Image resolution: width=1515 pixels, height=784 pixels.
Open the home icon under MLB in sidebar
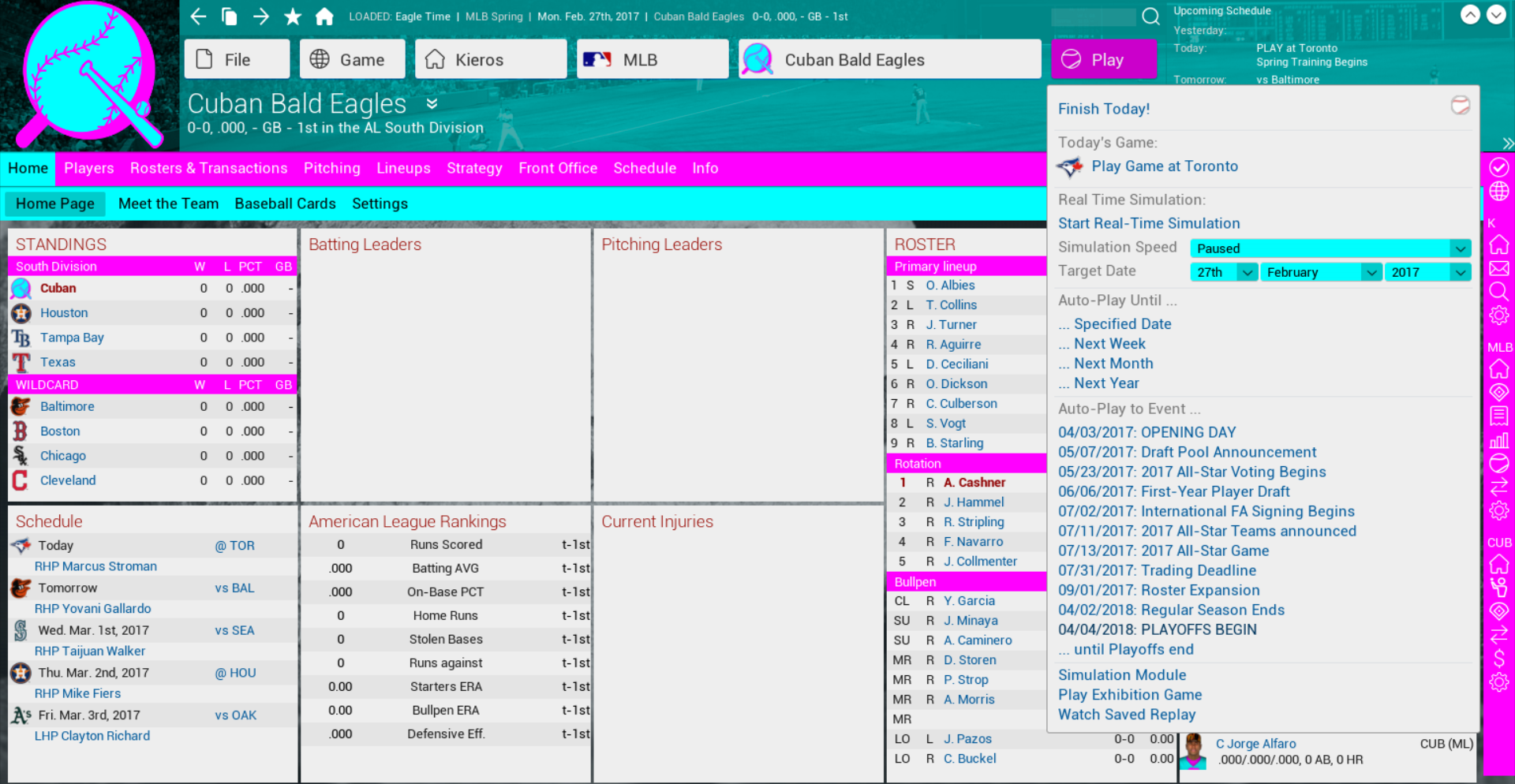[x=1498, y=368]
